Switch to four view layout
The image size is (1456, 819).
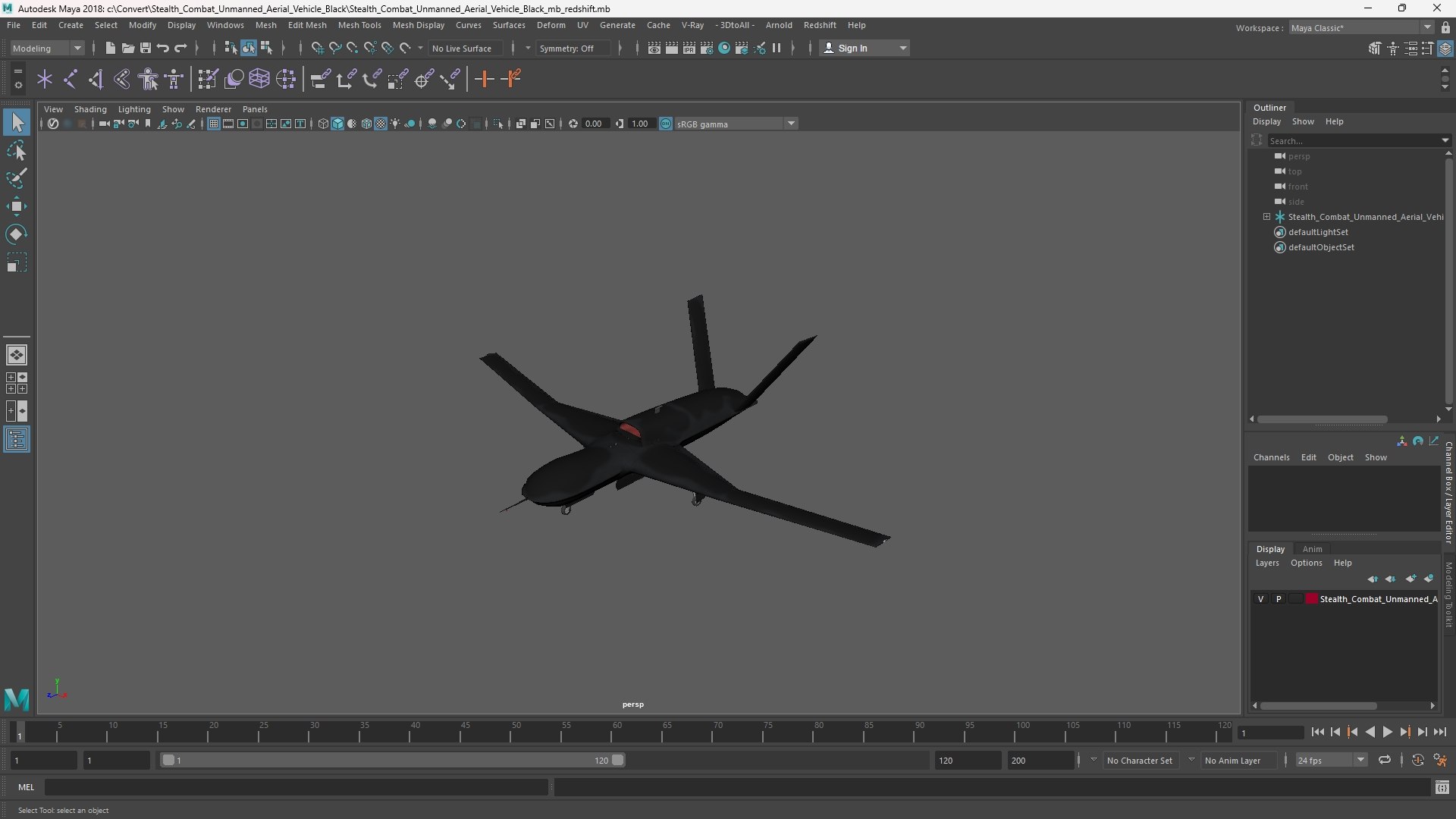click(17, 383)
